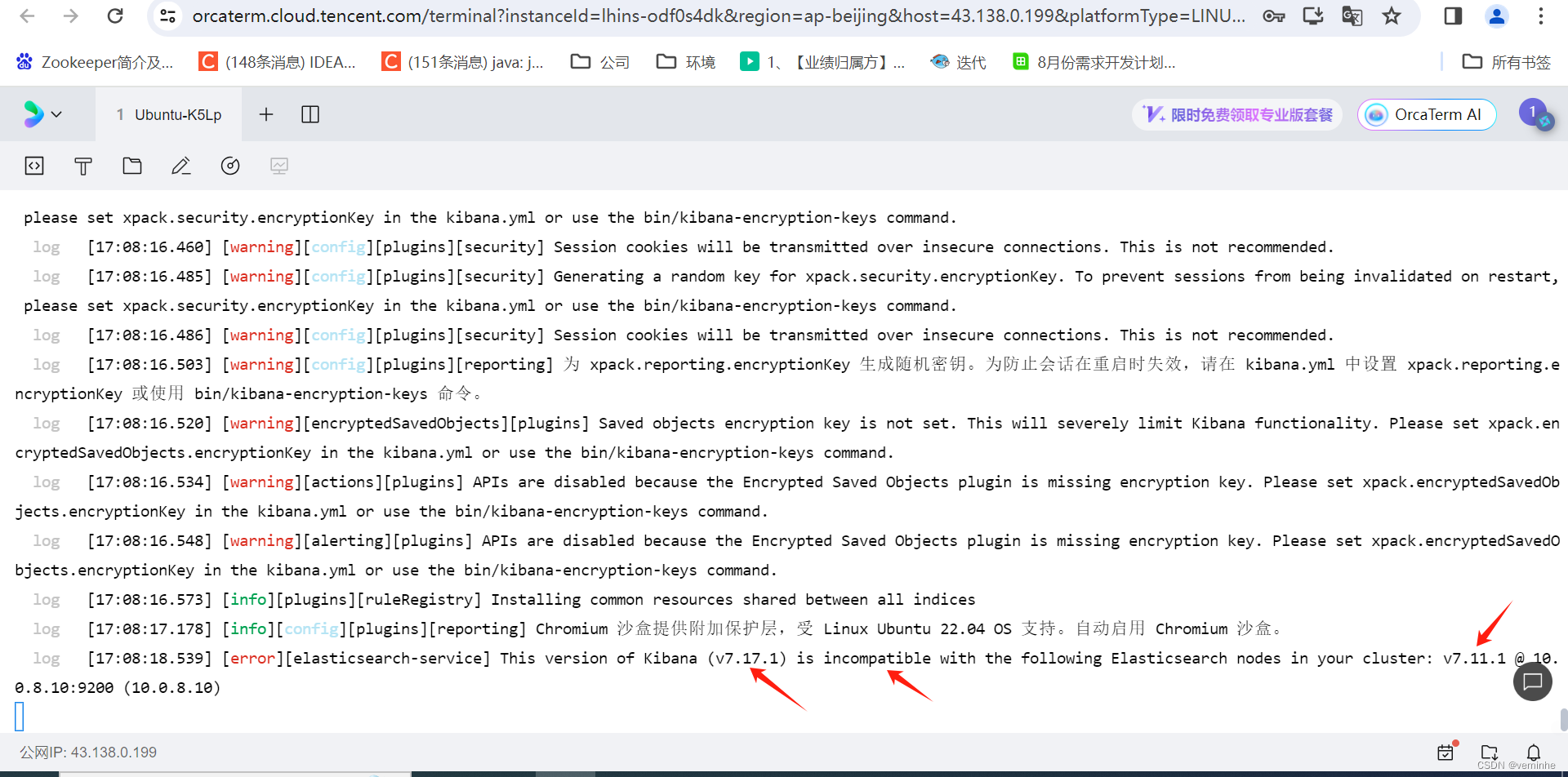Open the monitoring screen icon

[x=279, y=166]
